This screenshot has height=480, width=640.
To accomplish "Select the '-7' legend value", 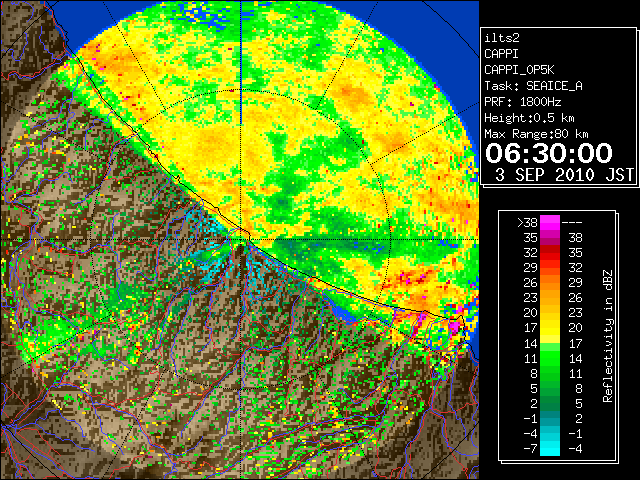I will (x=530, y=448).
